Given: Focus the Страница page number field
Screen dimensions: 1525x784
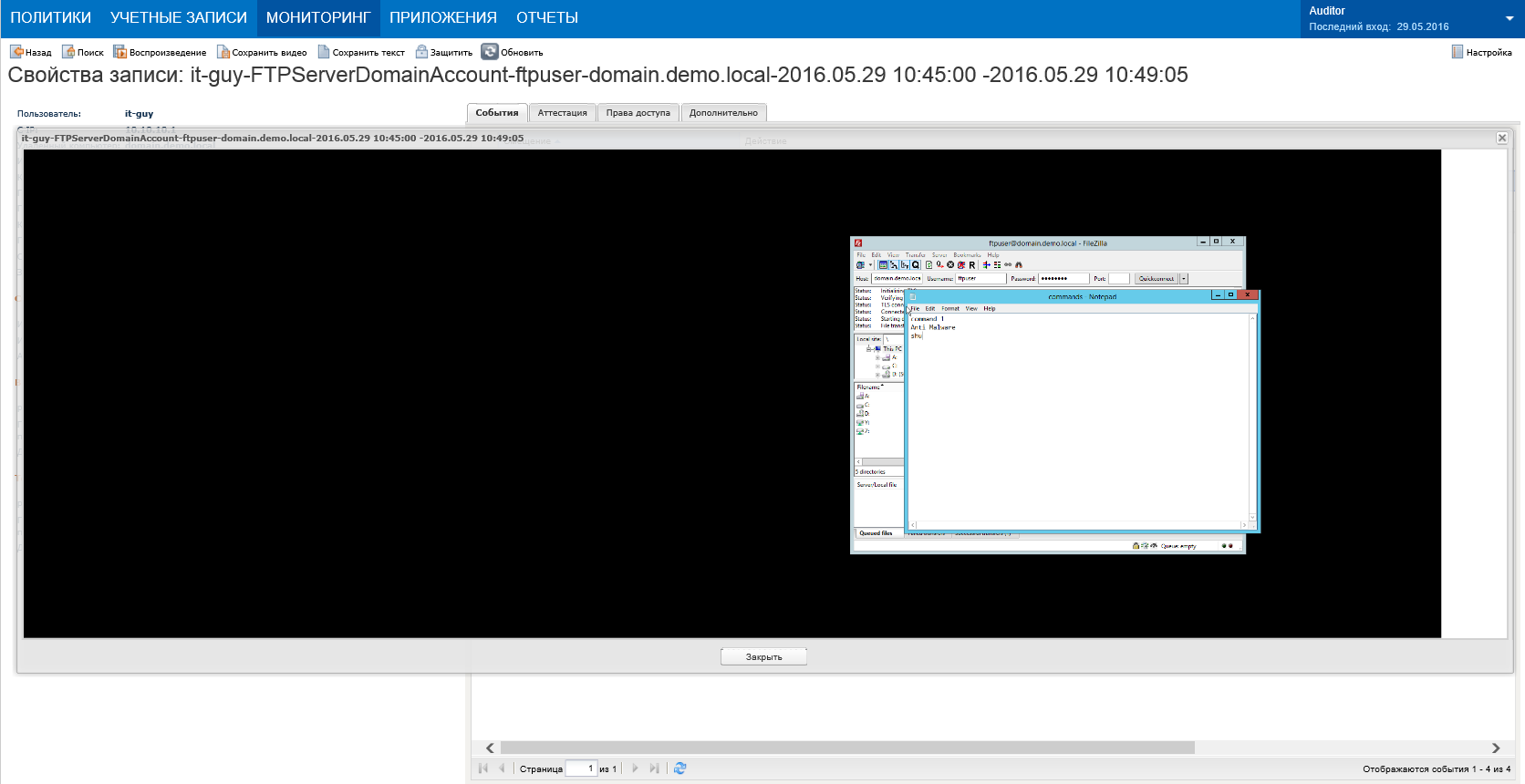Looking at the screenshot, I should pyautogui.click(x=582, y=769).
